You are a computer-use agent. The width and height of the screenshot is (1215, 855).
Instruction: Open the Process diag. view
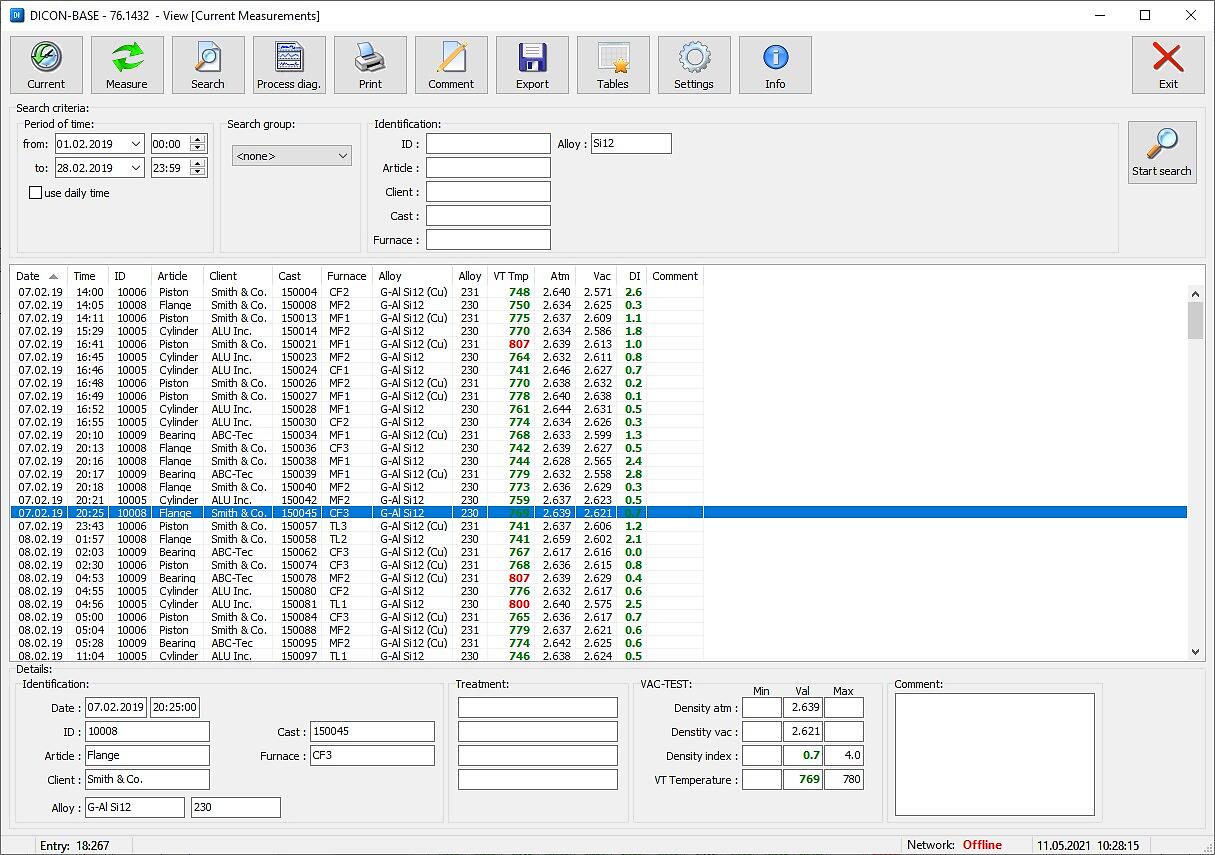tap(289, 65)
